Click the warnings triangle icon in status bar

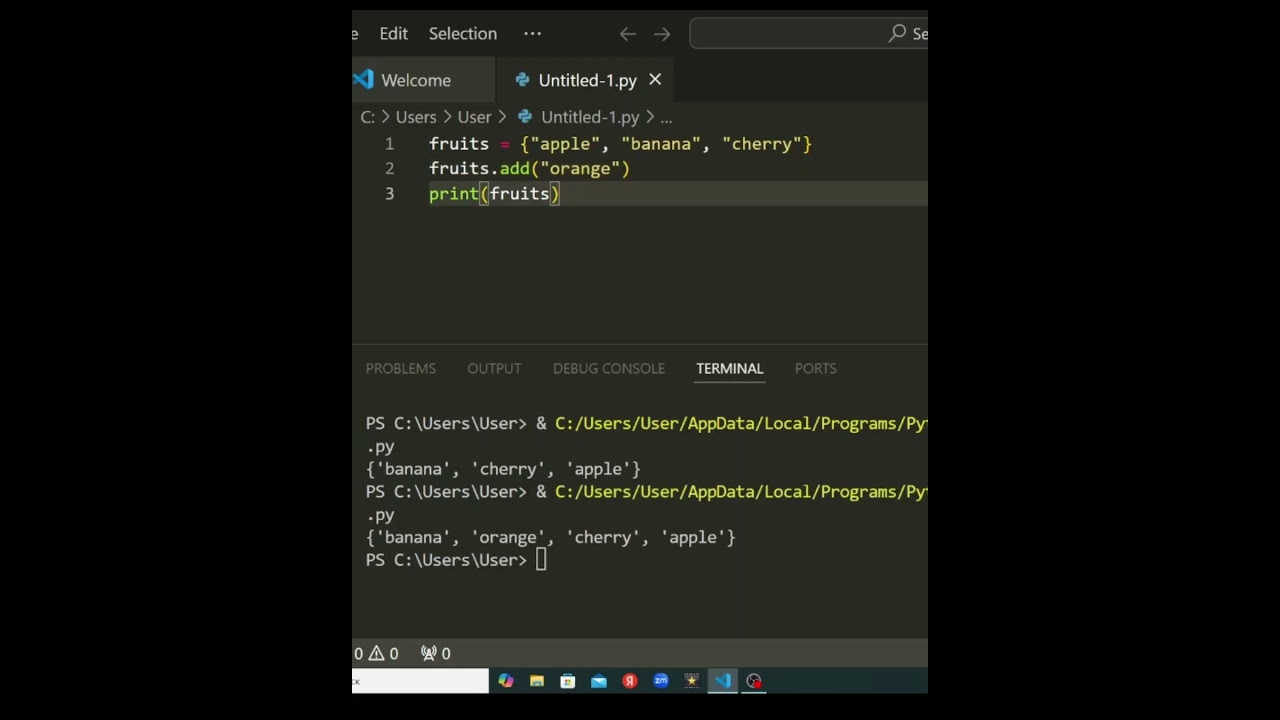point(377,653)
